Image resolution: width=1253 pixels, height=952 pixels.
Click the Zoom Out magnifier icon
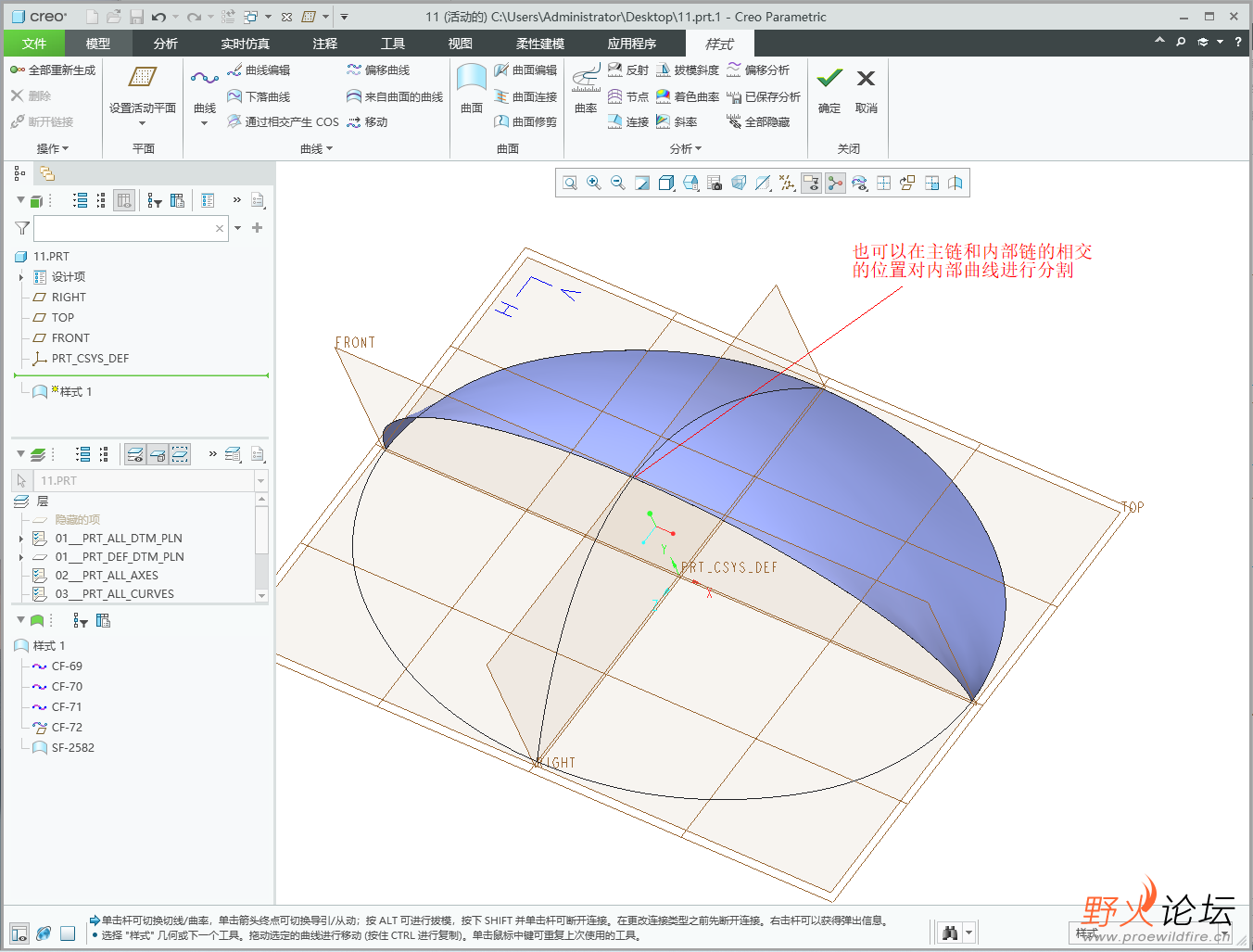618,183
